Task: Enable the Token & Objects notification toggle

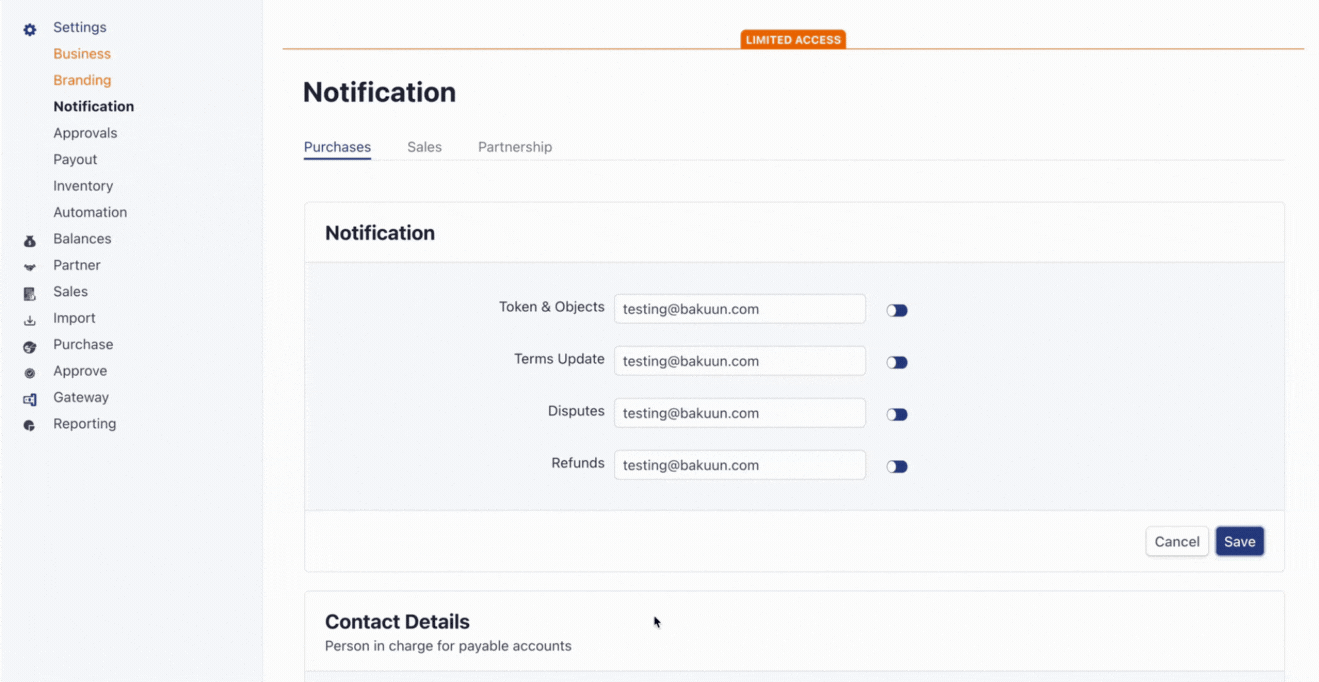Action: click(x=896, y=309)
